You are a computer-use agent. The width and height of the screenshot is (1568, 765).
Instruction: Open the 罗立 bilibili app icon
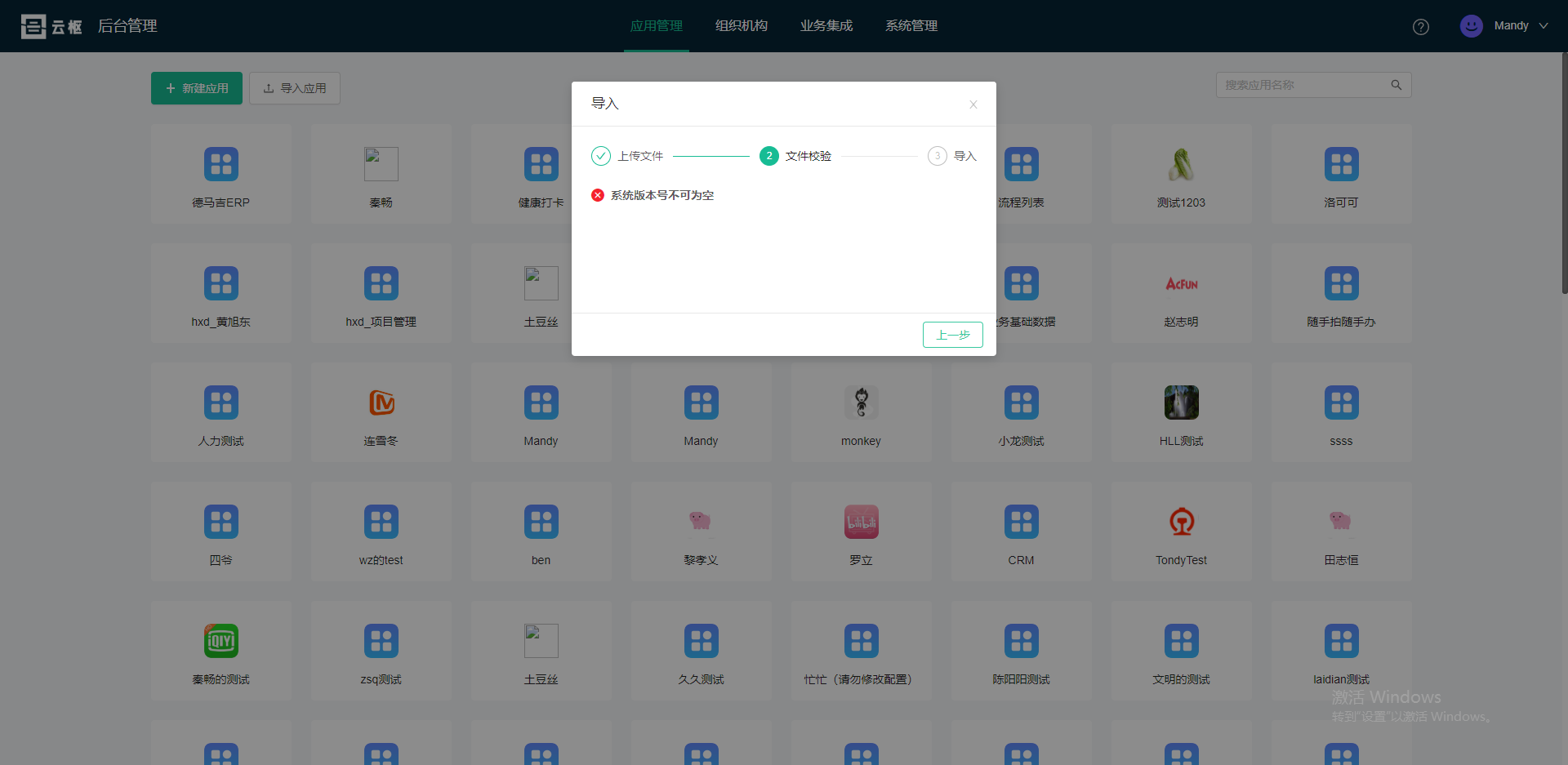click(862, 522)
